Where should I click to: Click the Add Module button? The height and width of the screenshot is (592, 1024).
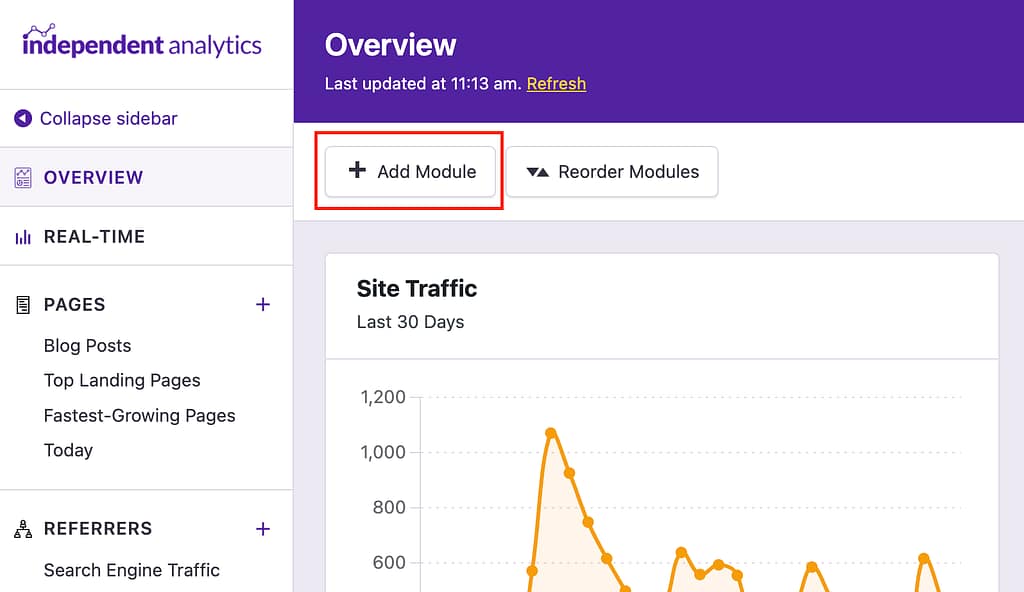tap(409, 171)
